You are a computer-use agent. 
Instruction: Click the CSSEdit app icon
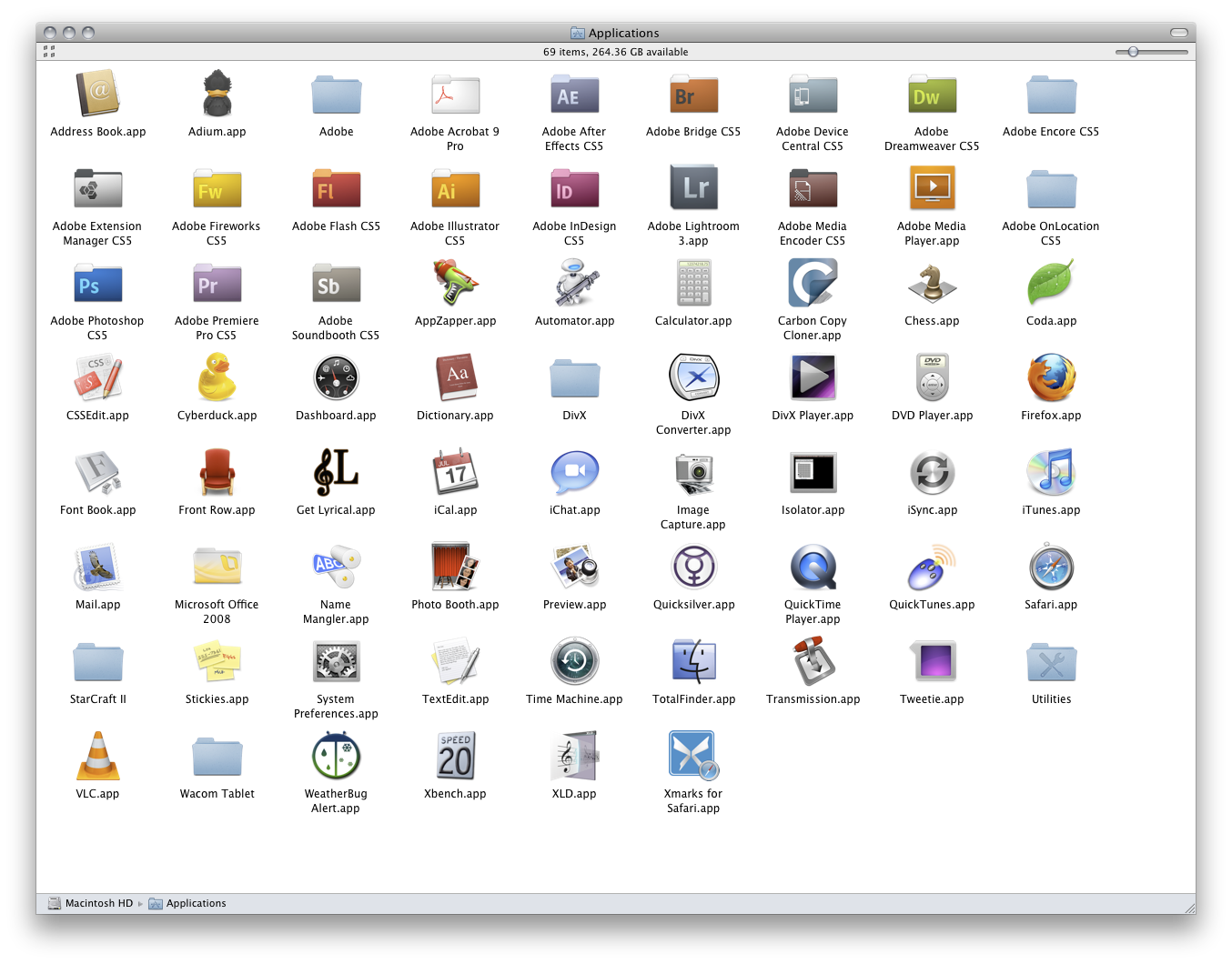tap(97, 377)
